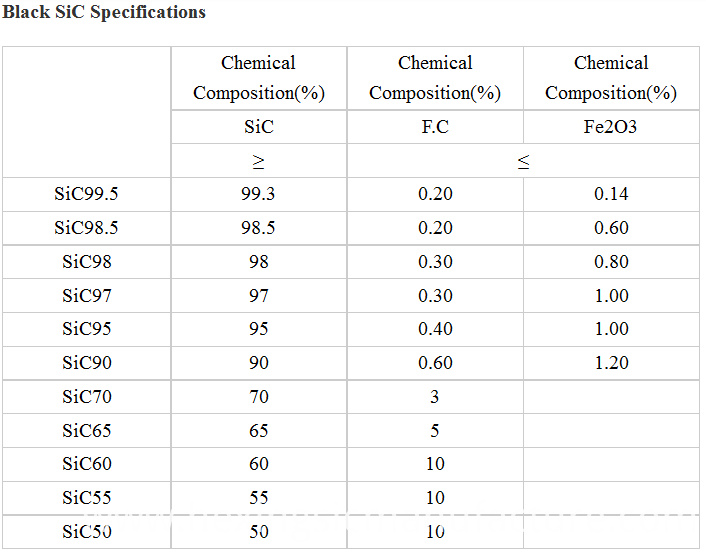This screenshot has width=706, height=553.
Task: Click the 1.20 Fe2O3 value
Action: point(611,363)
